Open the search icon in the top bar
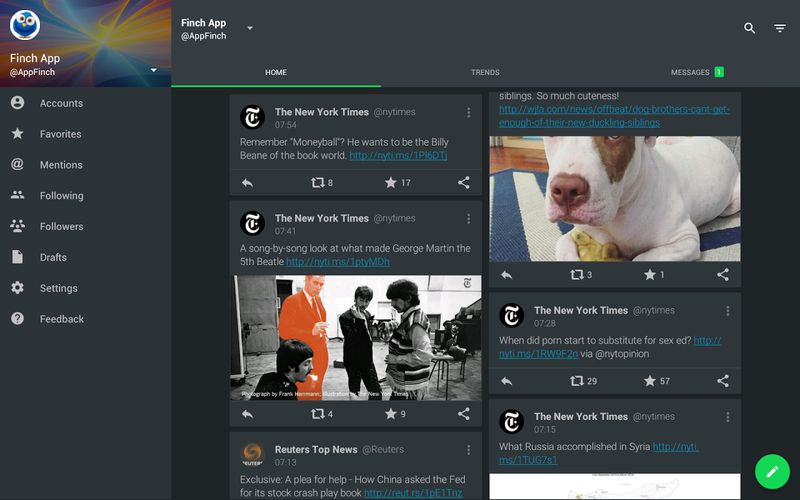Screen dimensions: 800x500 pyautogui.click(x=749, y=29)
